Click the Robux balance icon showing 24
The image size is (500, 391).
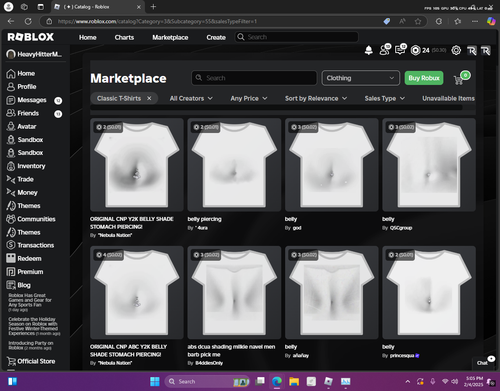coord(416,50)
